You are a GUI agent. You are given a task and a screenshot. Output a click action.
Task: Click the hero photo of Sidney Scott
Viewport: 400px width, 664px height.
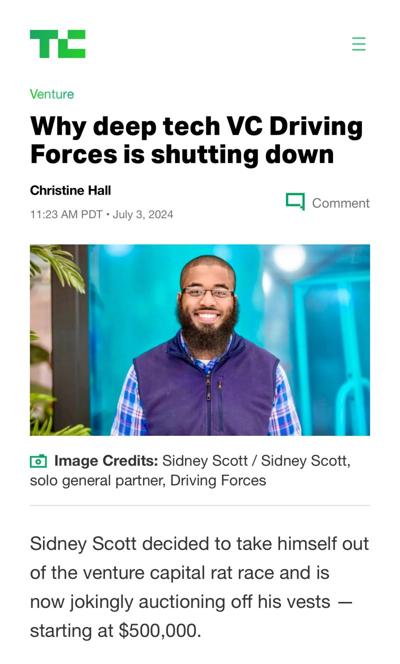pyautogui.click(x=200, y=340)
